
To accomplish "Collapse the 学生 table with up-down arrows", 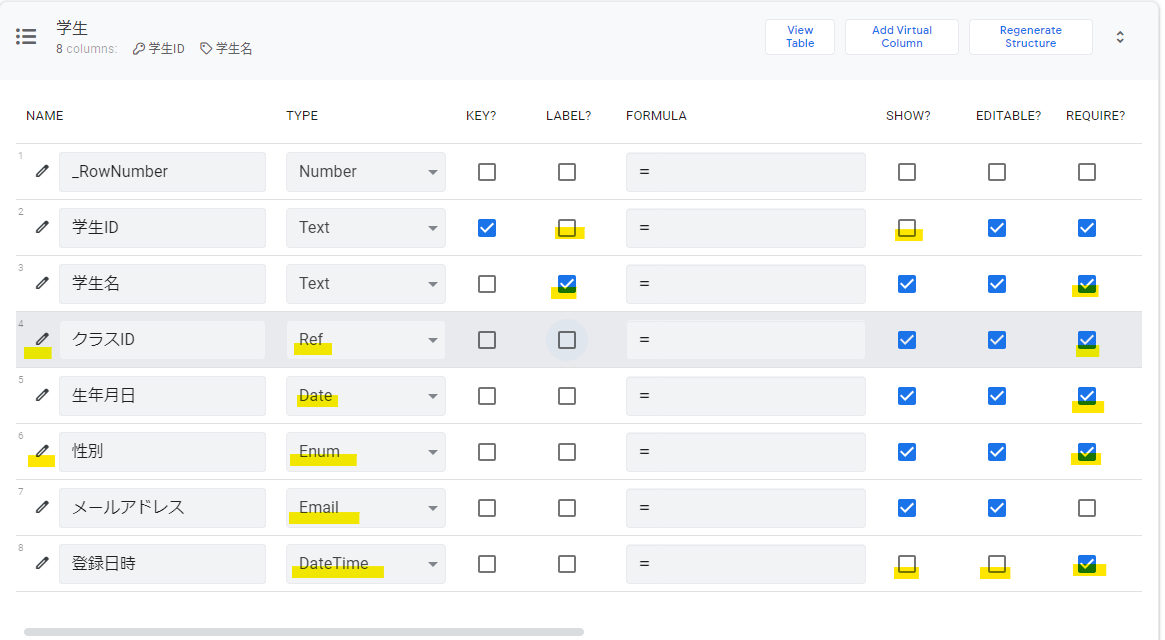I will (1120, 37).
